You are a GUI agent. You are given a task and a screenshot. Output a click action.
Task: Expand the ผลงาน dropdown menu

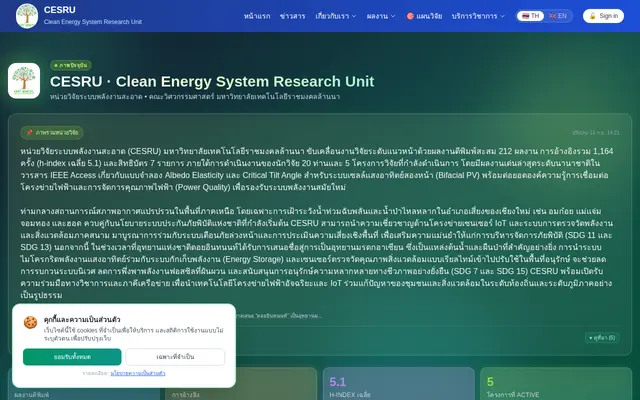tap(381, 16)
